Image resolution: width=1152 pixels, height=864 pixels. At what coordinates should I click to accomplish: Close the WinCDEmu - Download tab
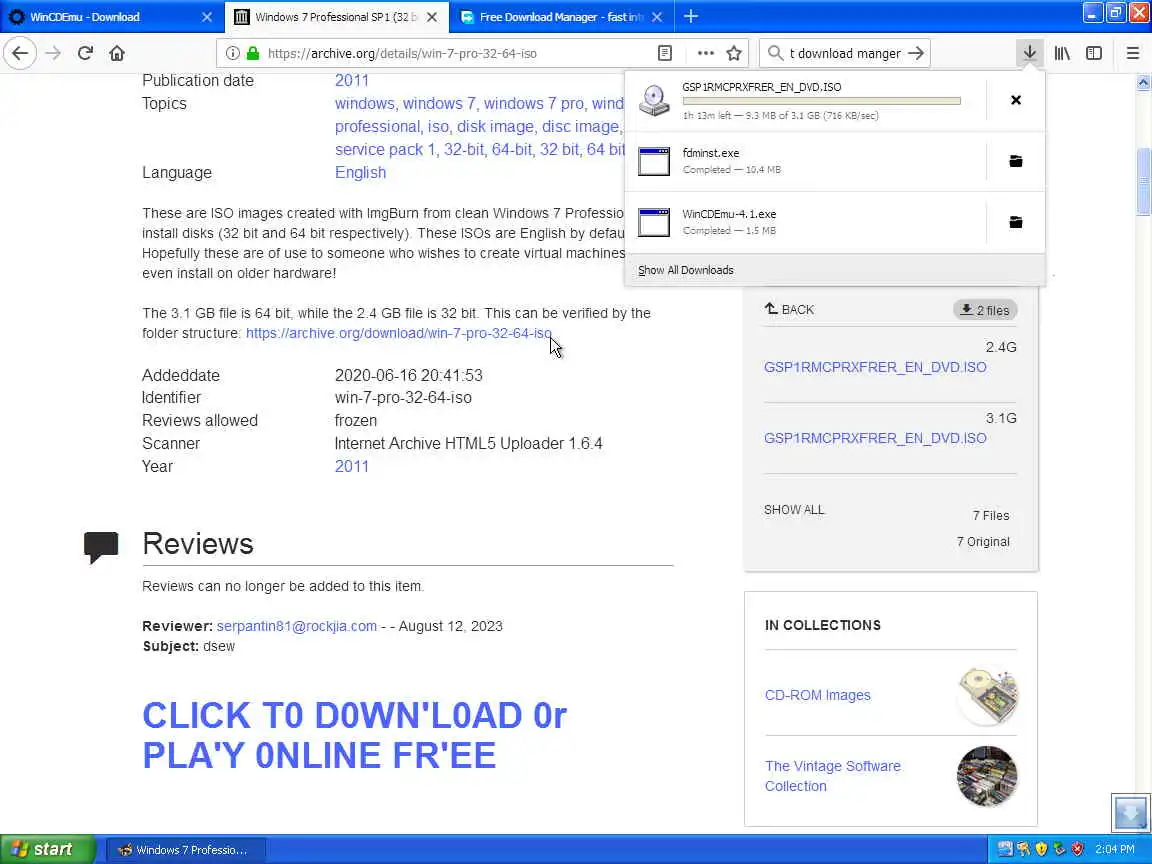pos(207,16)
